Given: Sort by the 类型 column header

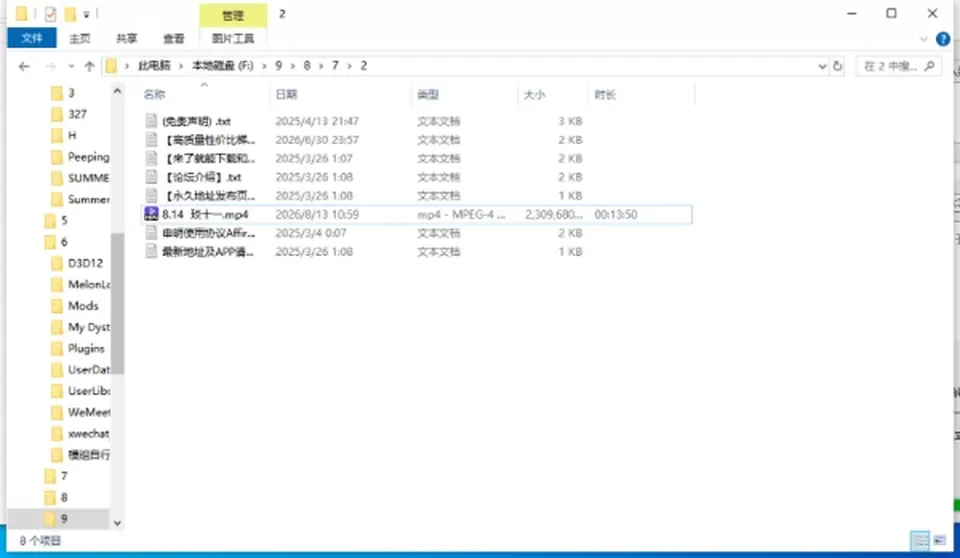Looking at the screenshot, I should (428, 94).
